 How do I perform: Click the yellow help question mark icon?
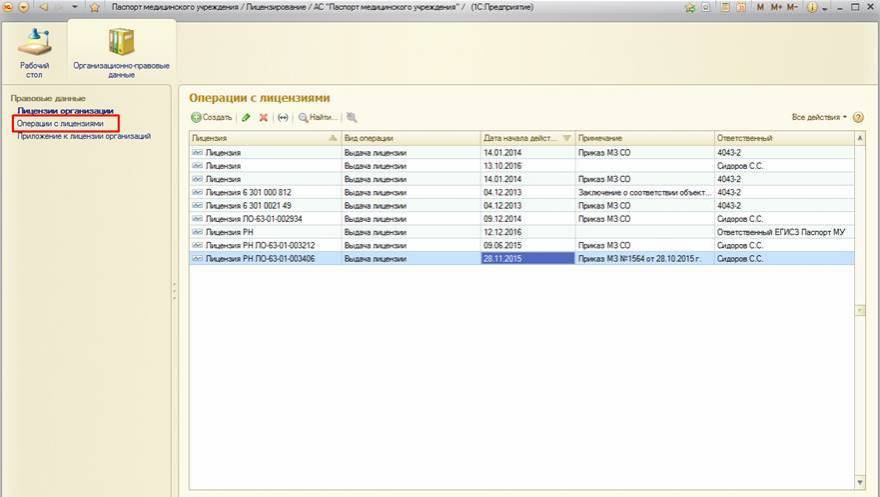pyautogui.click(x=857, y=117)
